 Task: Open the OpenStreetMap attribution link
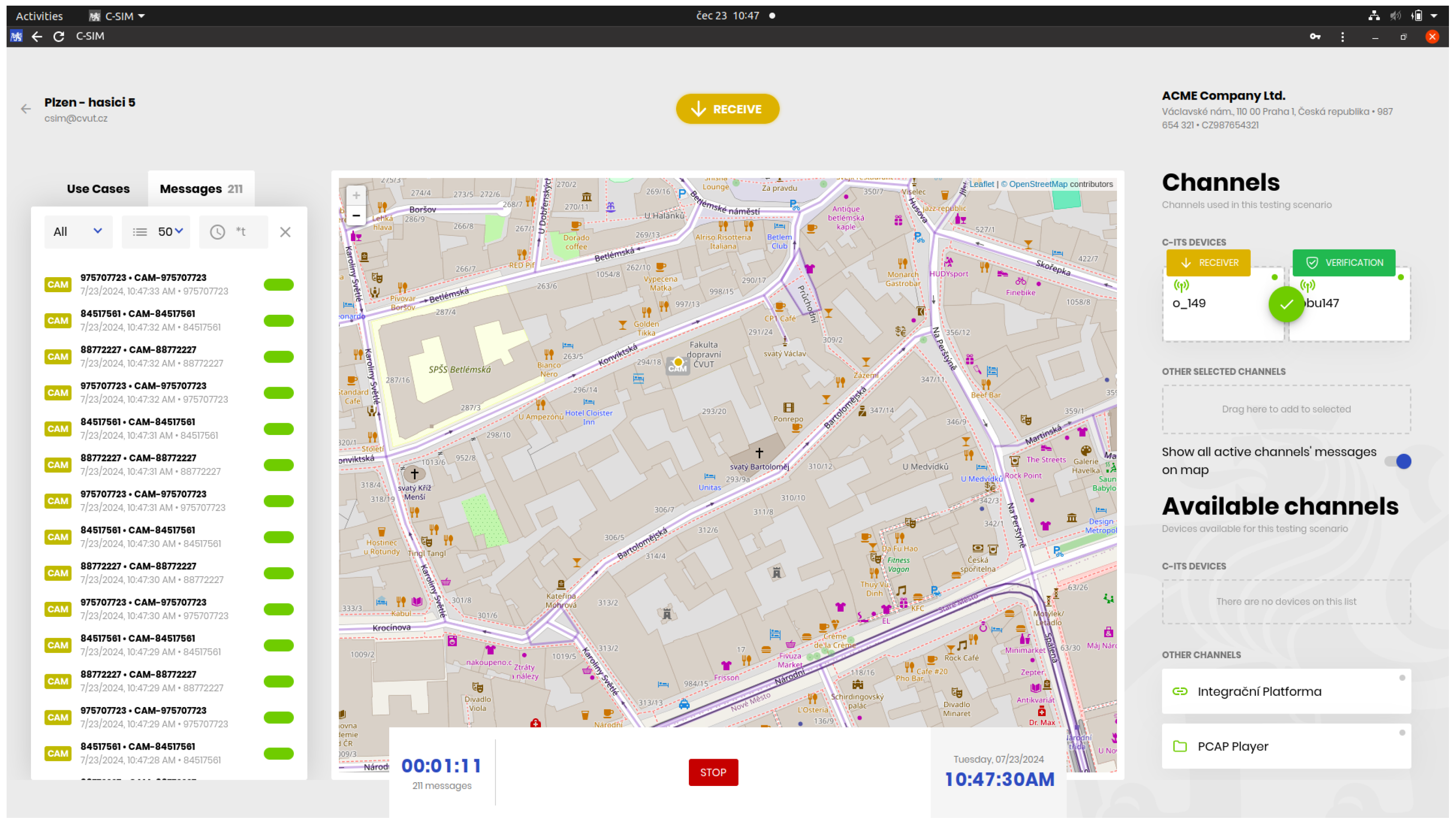1033,184
